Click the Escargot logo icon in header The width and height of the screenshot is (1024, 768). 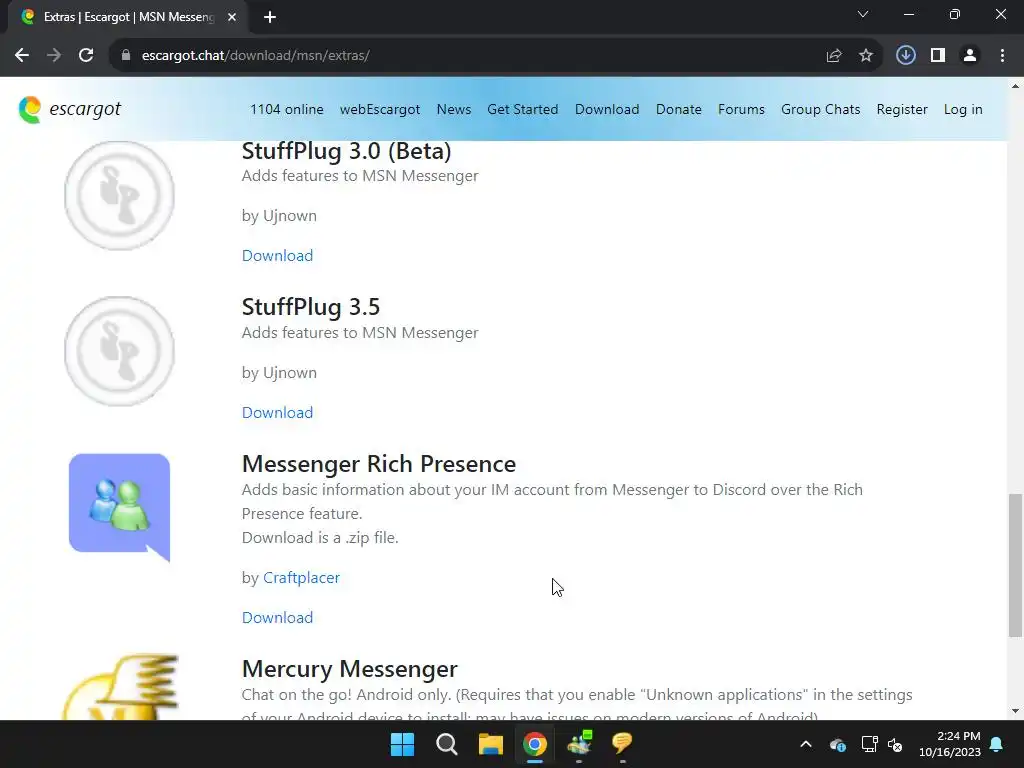29,110
